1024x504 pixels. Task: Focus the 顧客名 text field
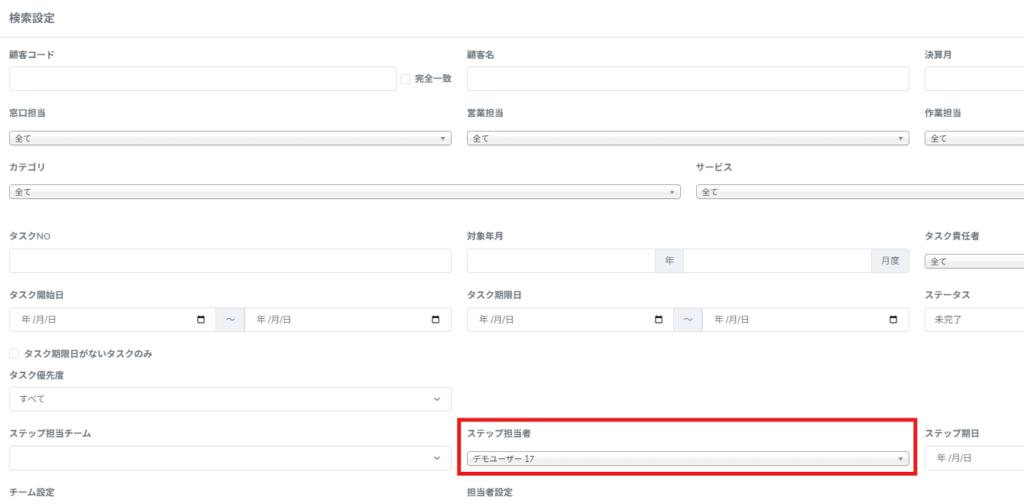(x=687, y=79)
